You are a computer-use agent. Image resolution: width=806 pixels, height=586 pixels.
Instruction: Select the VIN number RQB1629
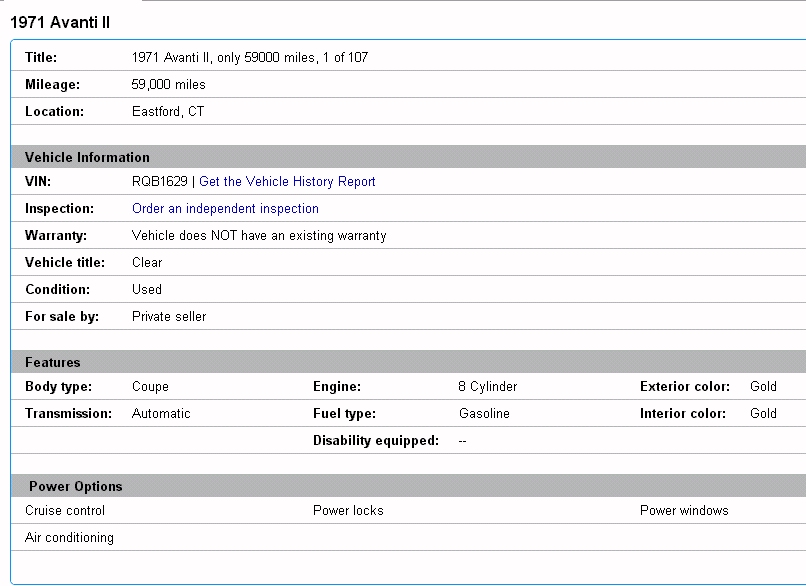pyautogui.click(x=159, y=182)
